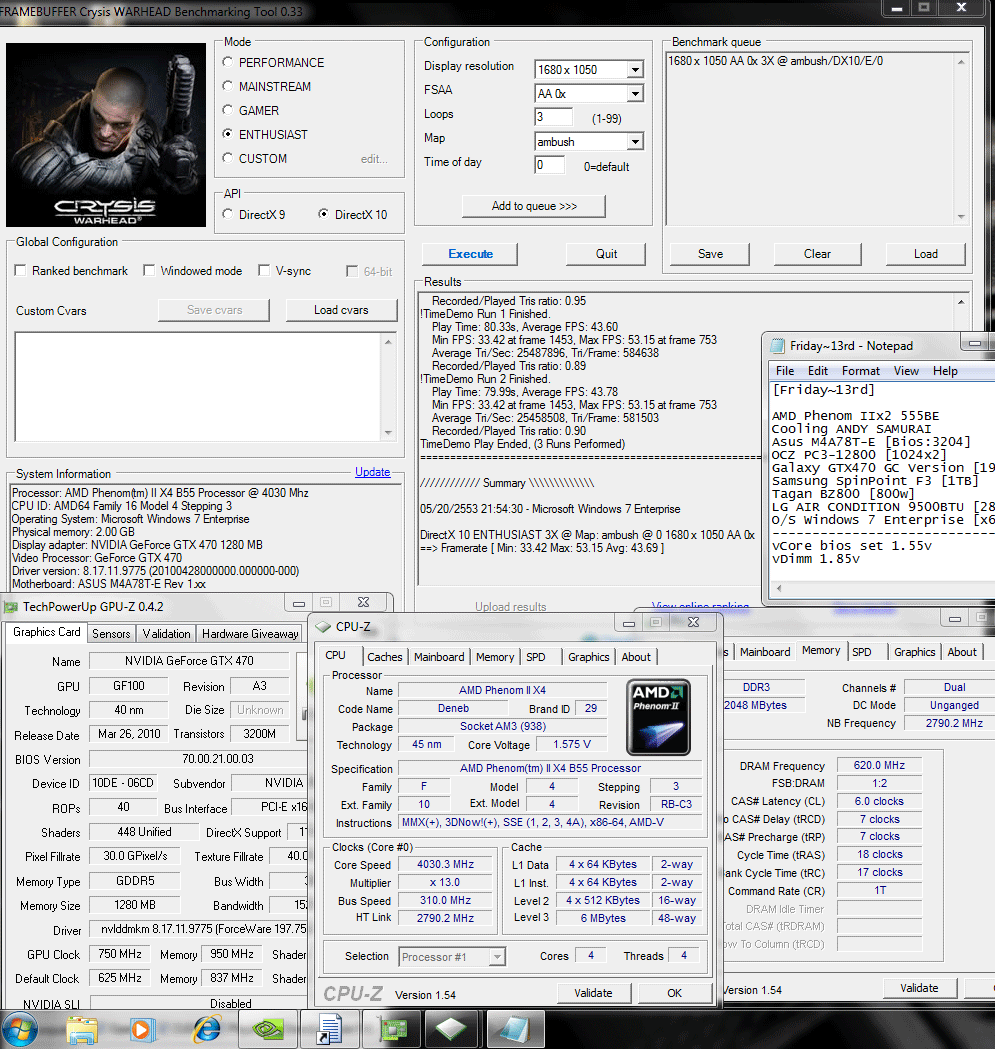Switch to the Caches tab in front CPU-Z
Viewport: 995px width, 1049px height.
point(385,657)
